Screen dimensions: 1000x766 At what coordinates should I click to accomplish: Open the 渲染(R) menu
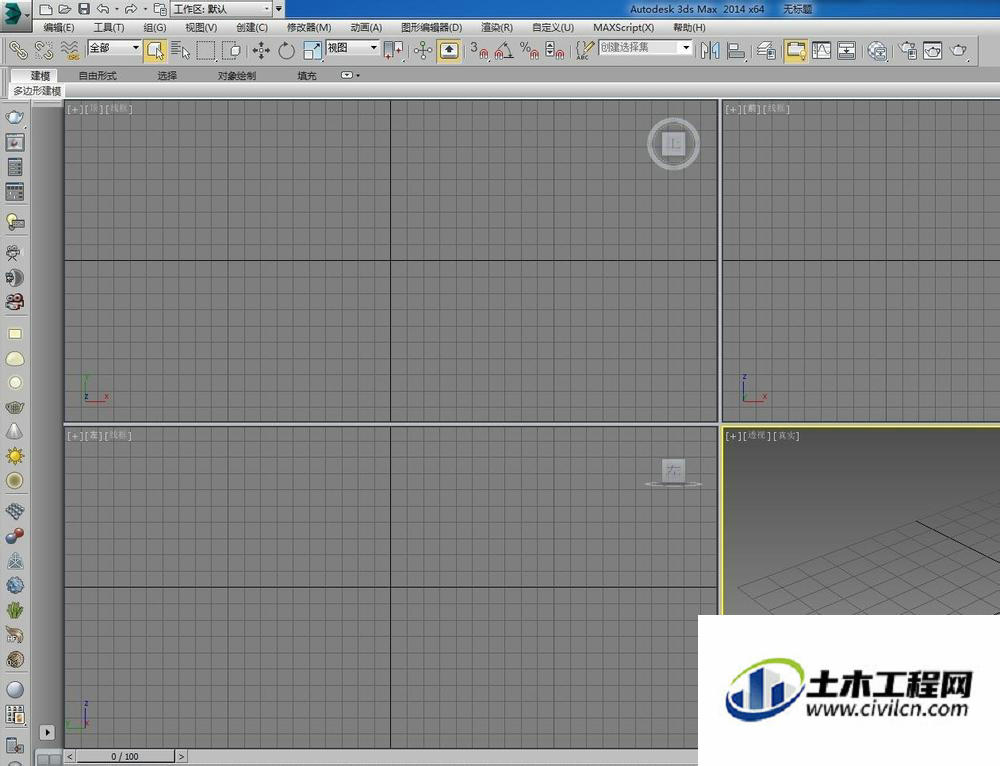pos(497,27)
